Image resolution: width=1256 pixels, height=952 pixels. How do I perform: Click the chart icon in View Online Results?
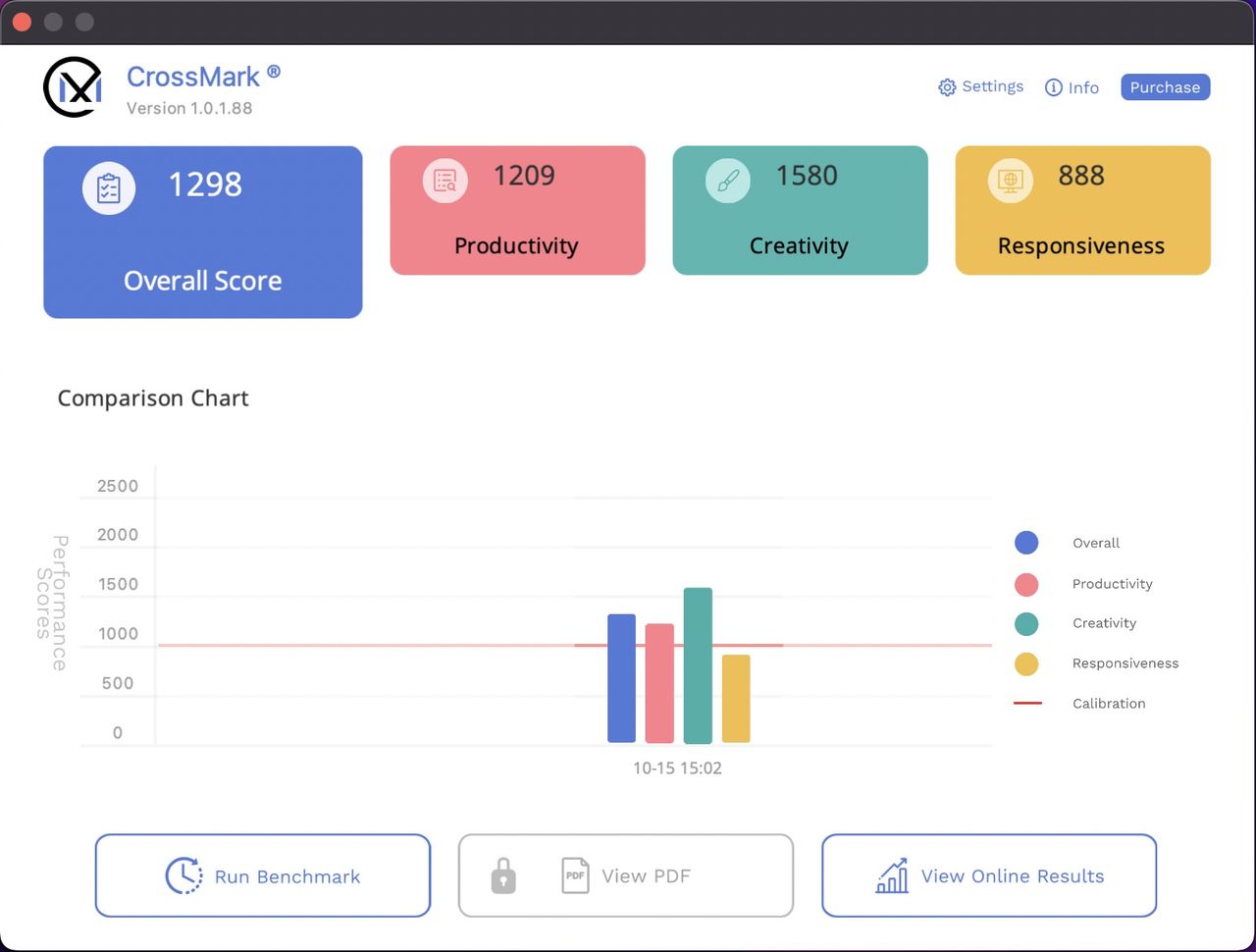point(892,875)
